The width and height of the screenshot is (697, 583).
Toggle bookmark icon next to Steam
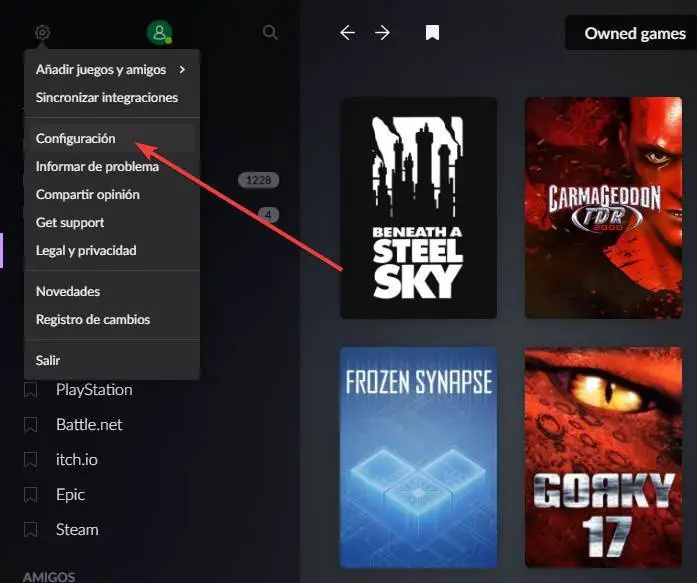(x=30, y=530)
